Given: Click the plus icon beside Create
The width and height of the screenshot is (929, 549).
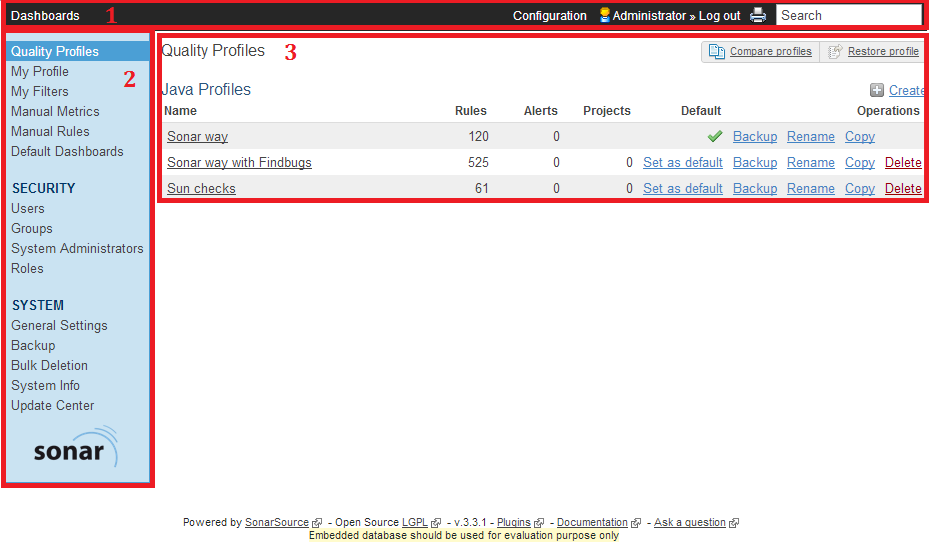Looking at the screenshot, I should click(877, 90).
